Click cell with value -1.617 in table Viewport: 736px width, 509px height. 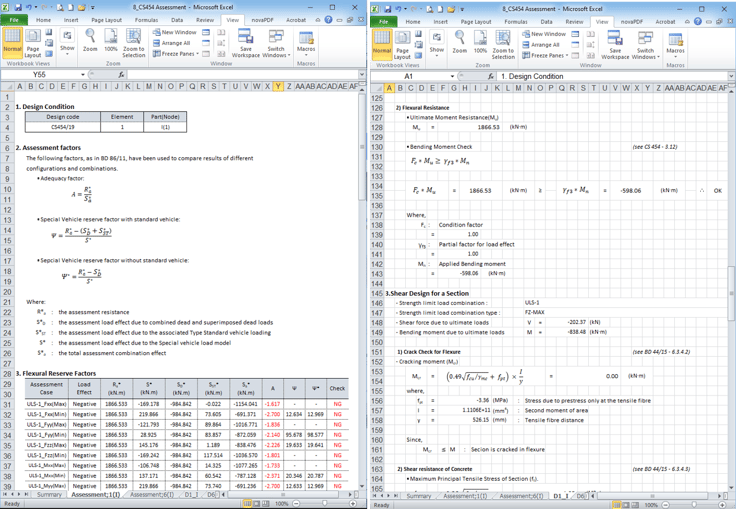[272, 404]
